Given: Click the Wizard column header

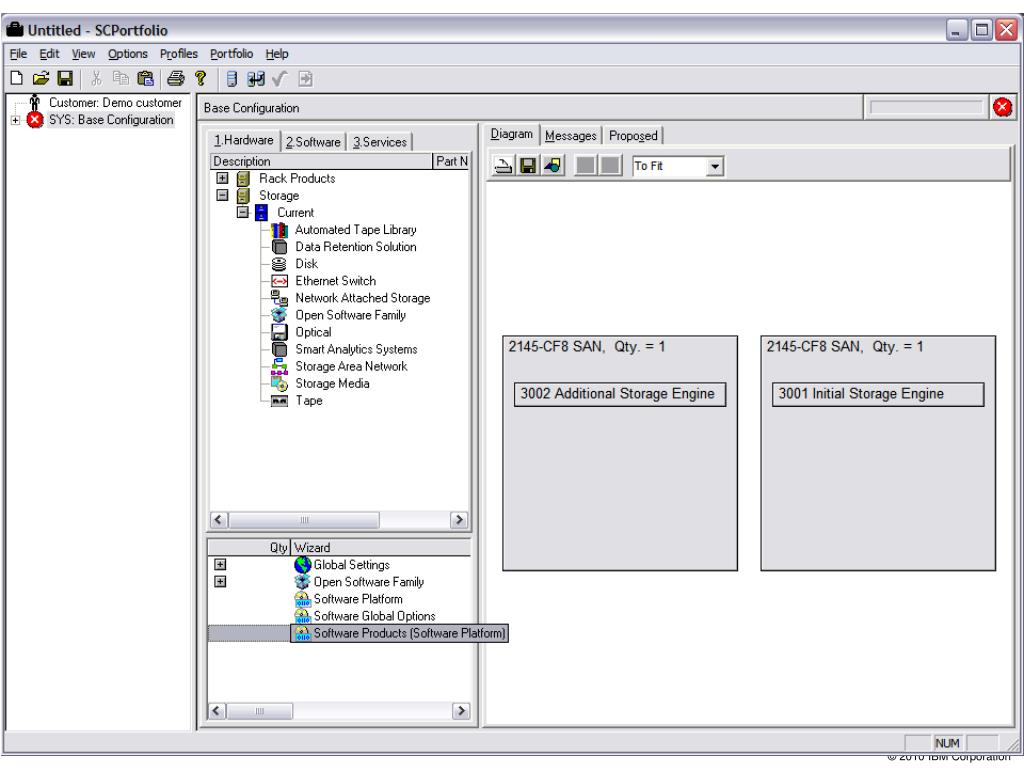Looking at the screenshot, I should click(x=381, y=547).
